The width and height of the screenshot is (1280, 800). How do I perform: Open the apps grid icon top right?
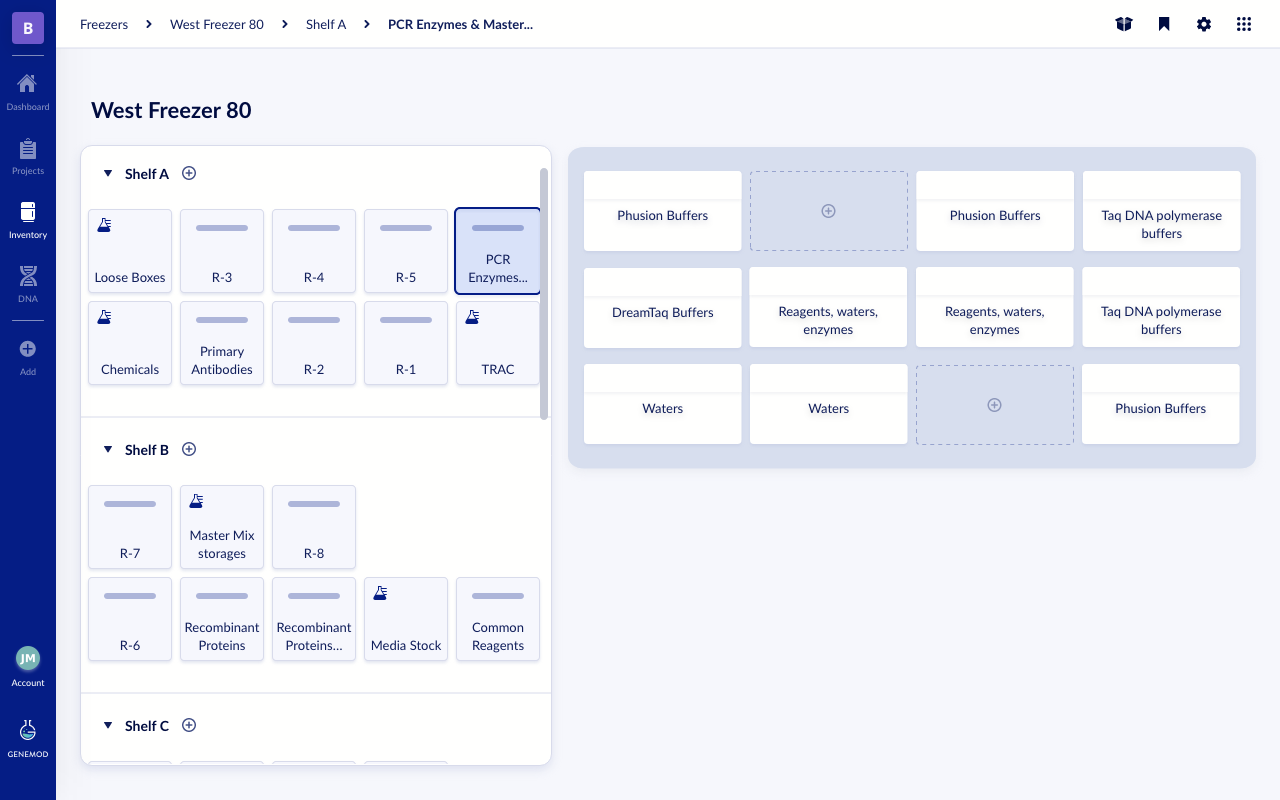(1244, 24)
